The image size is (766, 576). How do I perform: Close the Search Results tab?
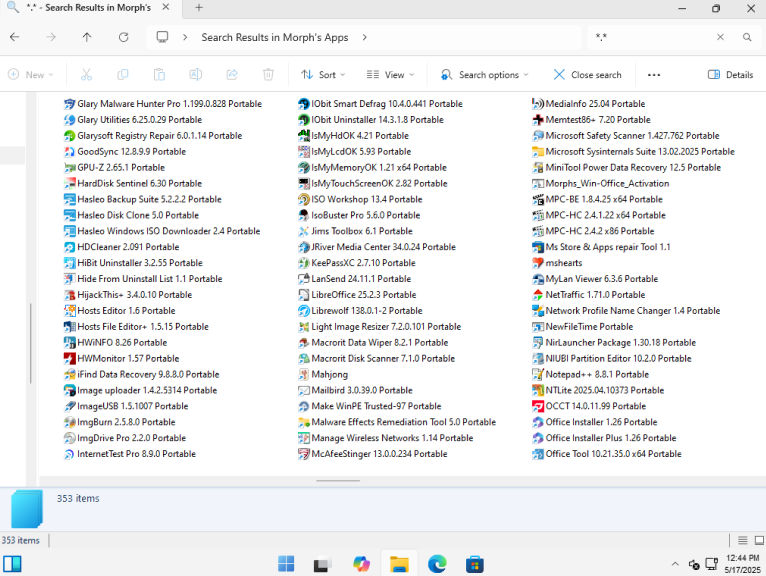click(x=166, y=7)
